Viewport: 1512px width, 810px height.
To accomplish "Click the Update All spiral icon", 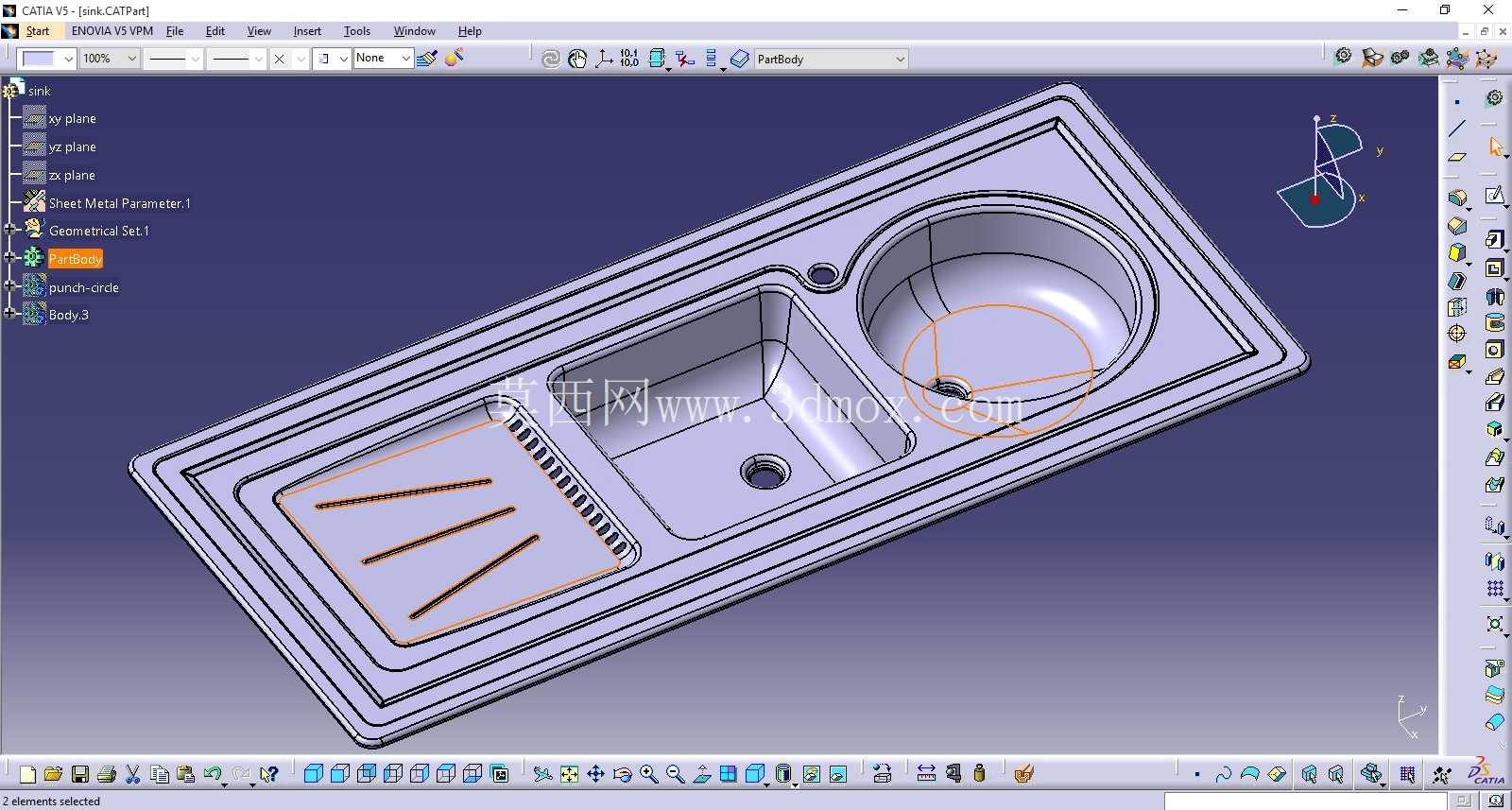I will (x=551, y=59).
